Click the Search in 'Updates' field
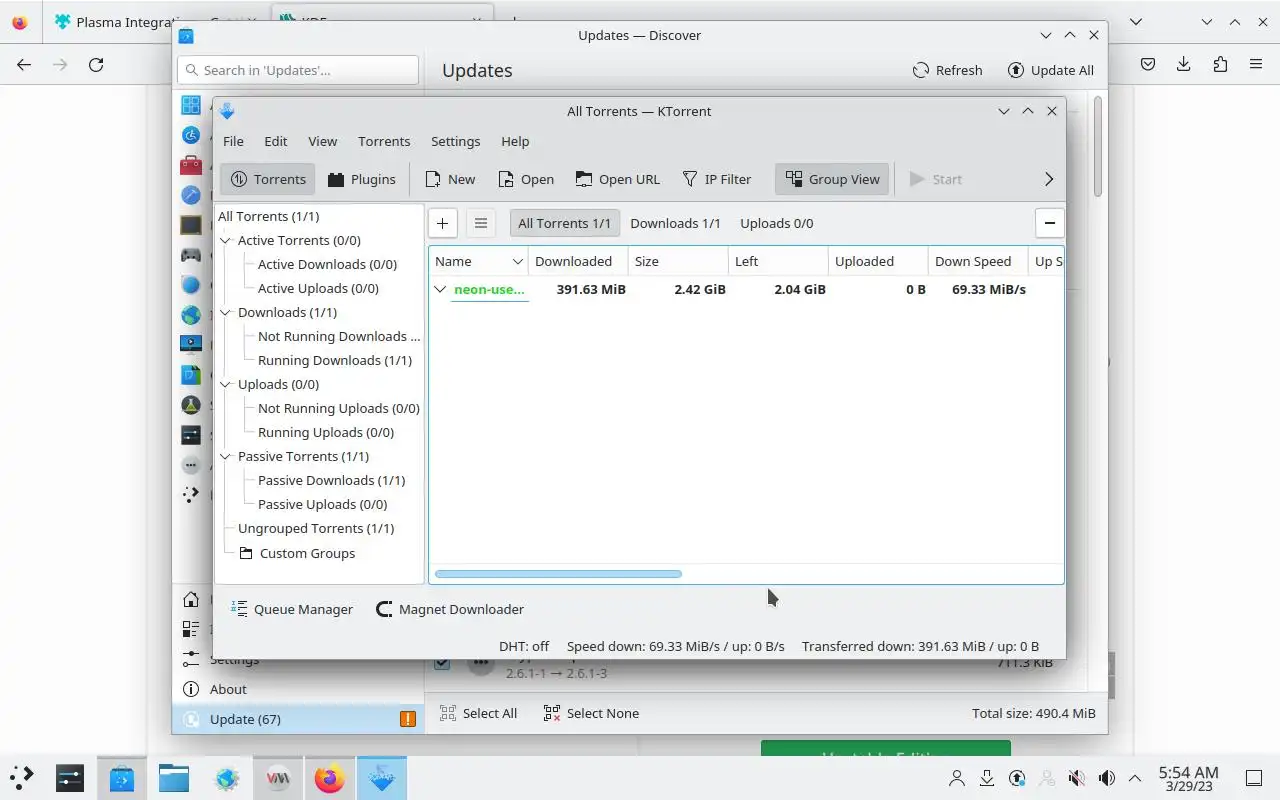This screenshot has height=800, width=1280. pos(298,70)
